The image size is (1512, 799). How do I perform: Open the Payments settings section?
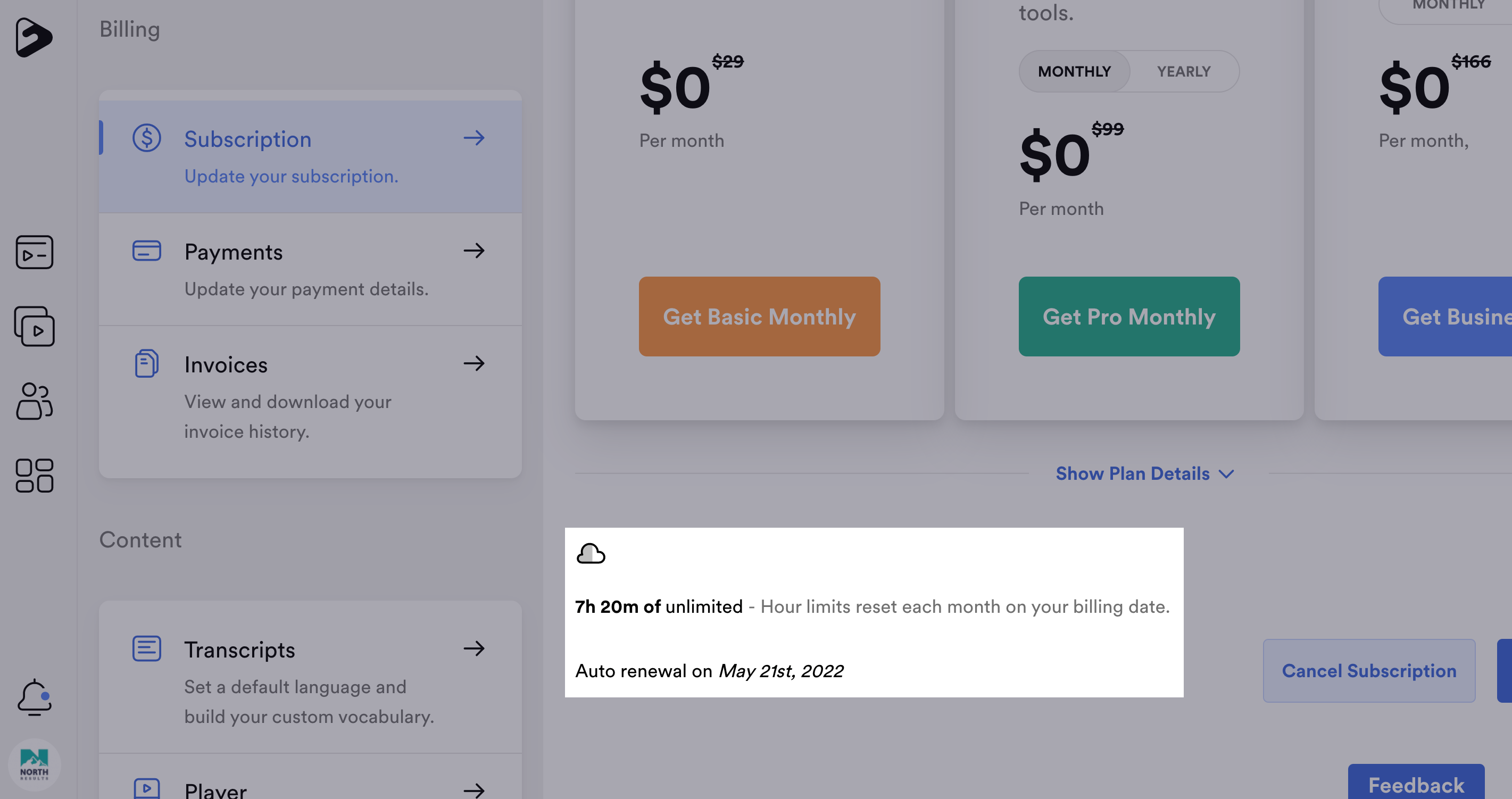(310, 270)
